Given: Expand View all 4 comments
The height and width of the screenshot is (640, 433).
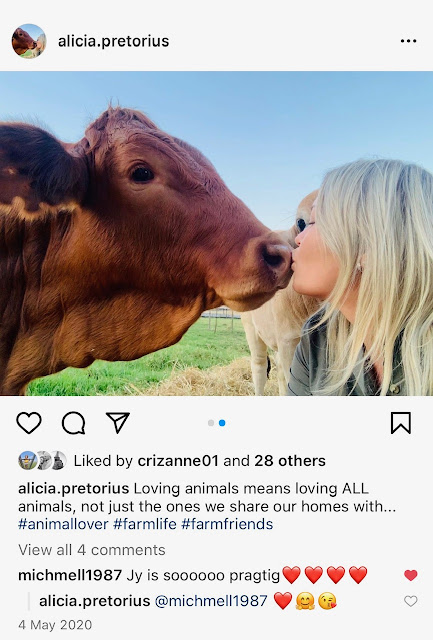Looking at the screenshot, I should 92,550.
